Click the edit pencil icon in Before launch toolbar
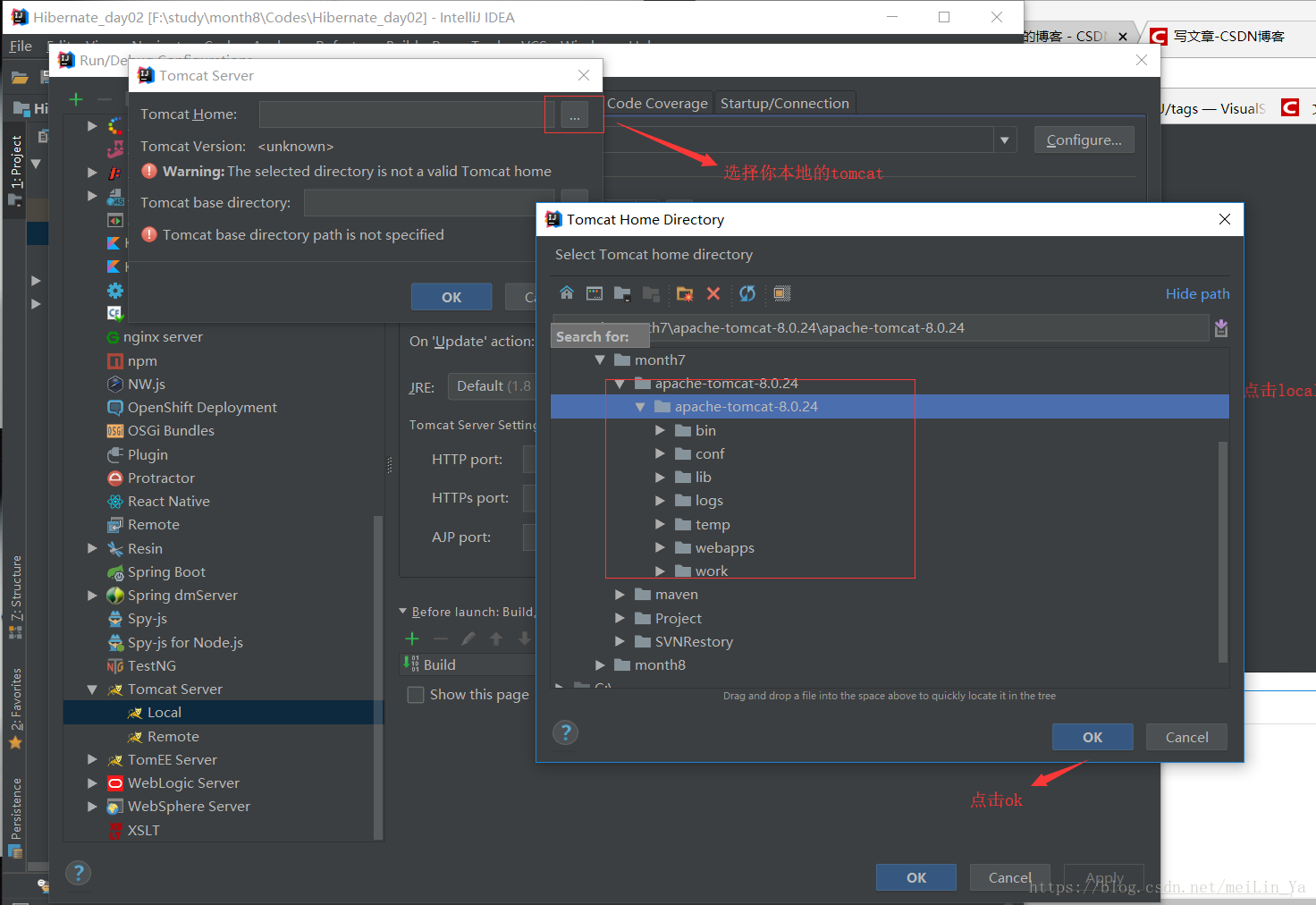1316x905 pixels. [x=468, y=639]
